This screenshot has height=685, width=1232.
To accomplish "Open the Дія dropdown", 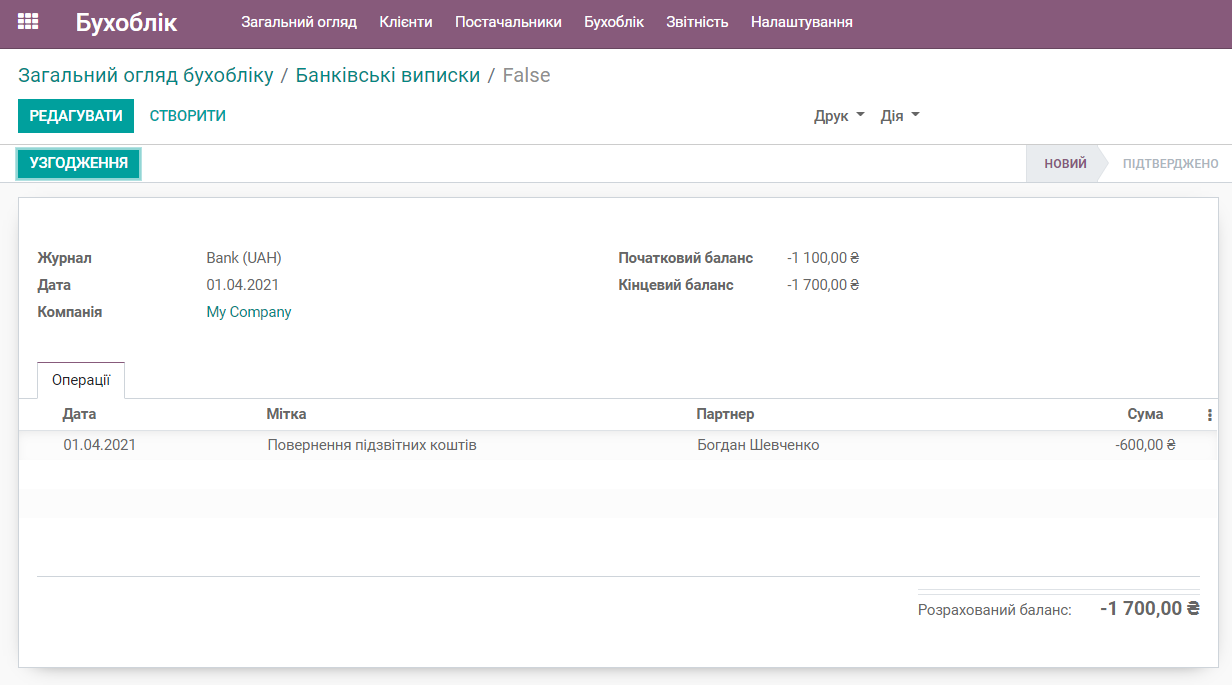I will coord(898,115).
